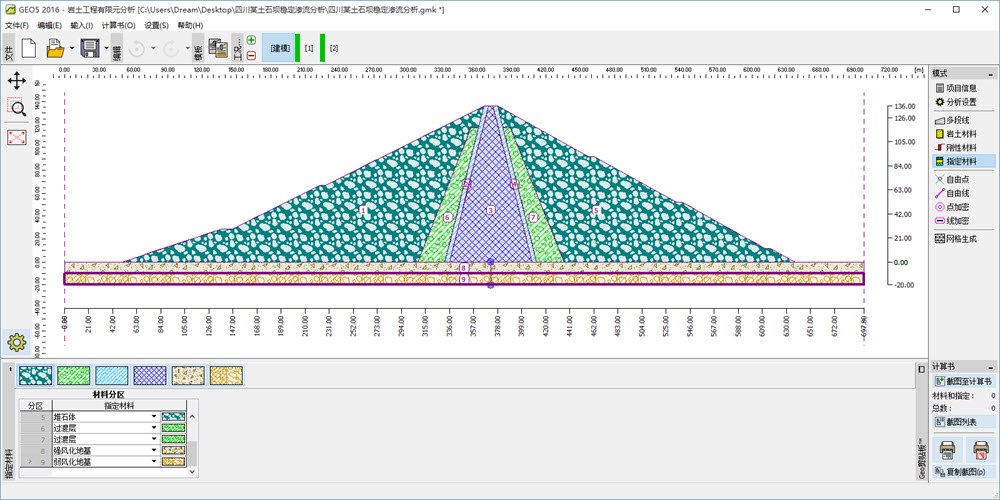Open dropdown arrow next to save icon
The width and height of the screenshot is (1000, 500).
click(105, 48)
